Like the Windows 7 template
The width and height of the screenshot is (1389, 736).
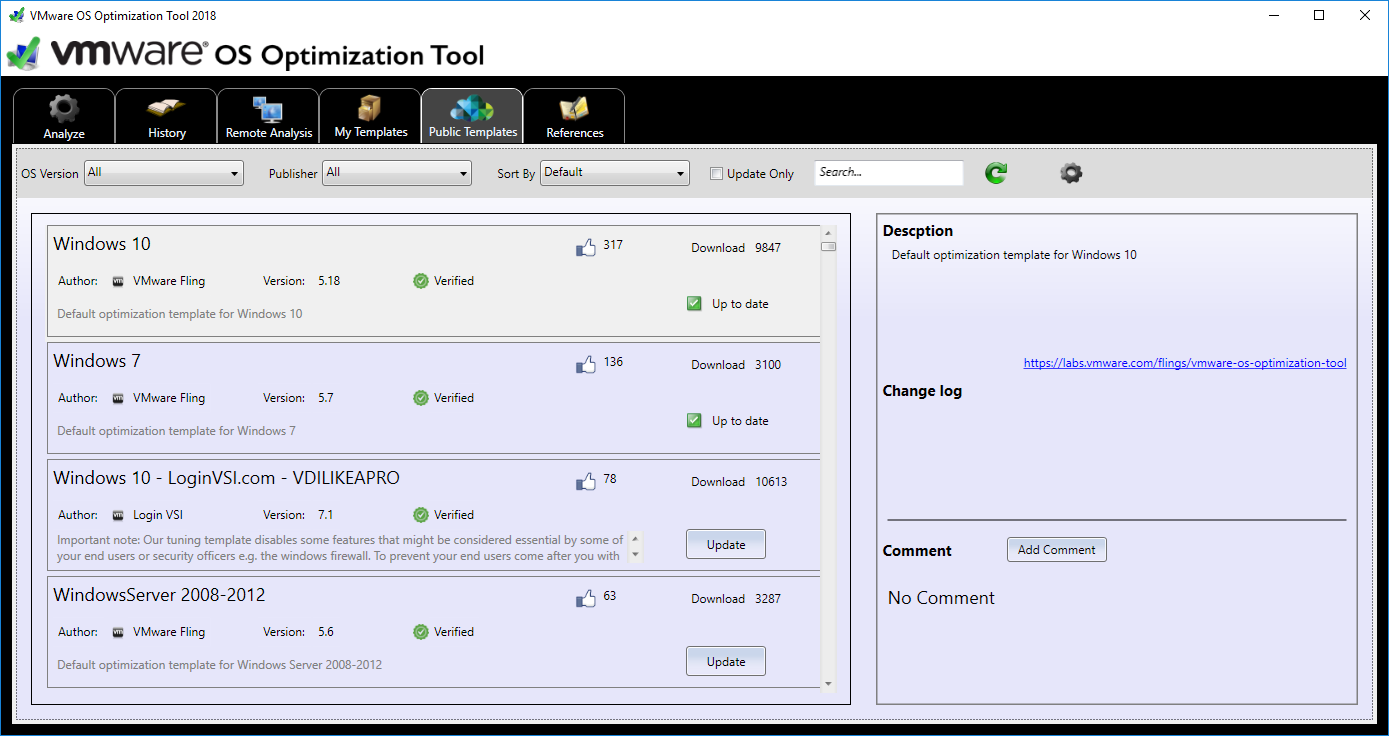586,365
